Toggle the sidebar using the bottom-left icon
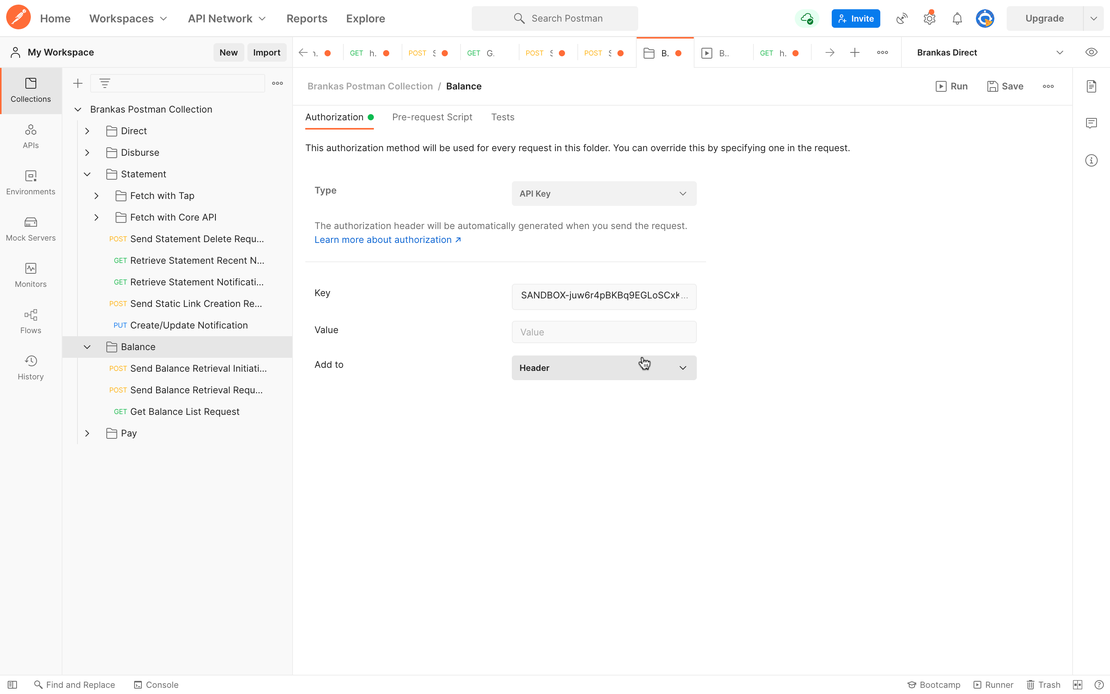 pos(12,685)
